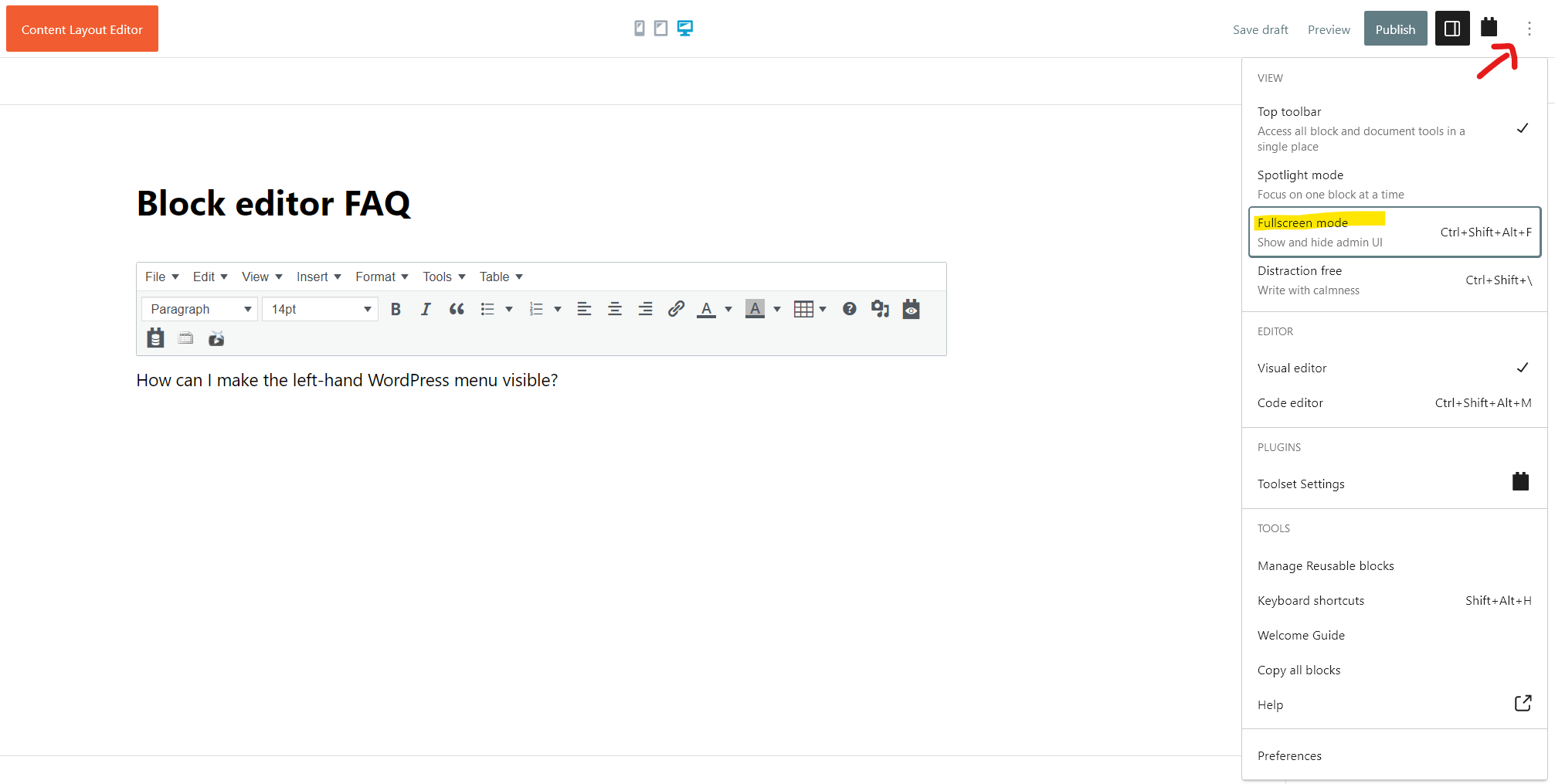Click Content Layout Editor button
The height and width of the screenshot is (784, 1555).
pos(82,29)
